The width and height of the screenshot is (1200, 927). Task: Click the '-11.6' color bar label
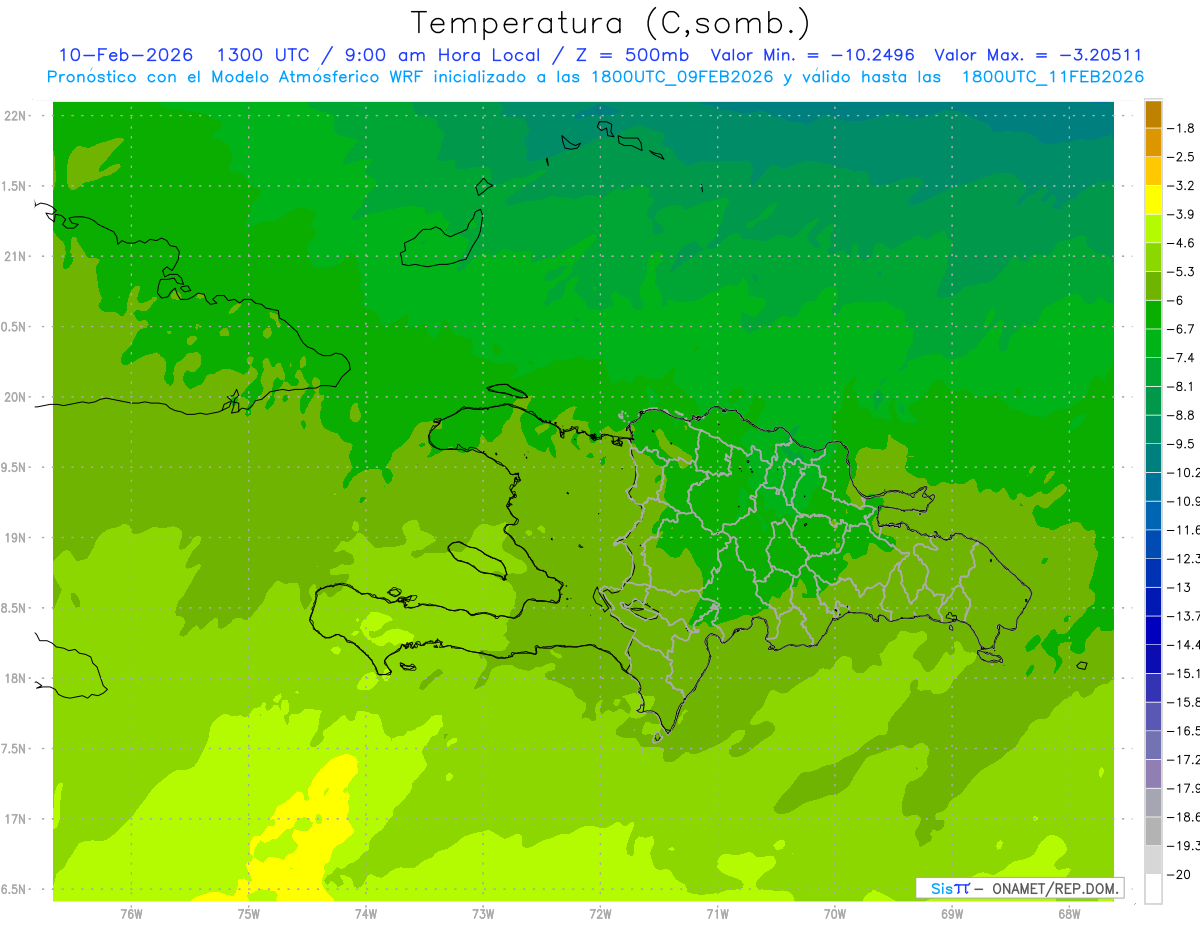(x=1184, y=529)
